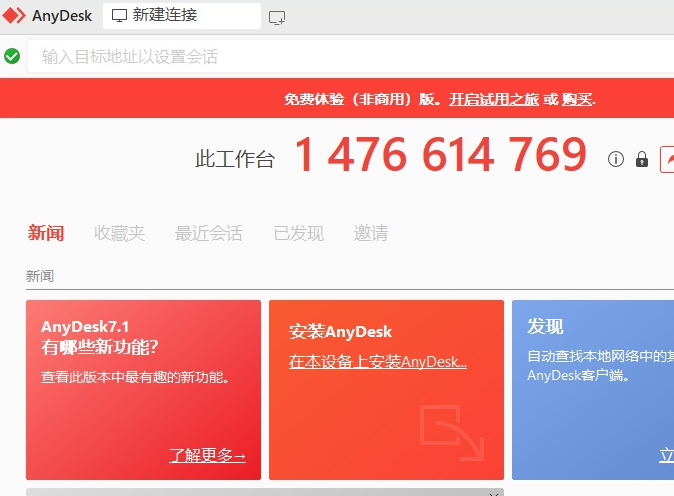Focus the 输入目标地址以设置会话 address field

coord(350,56)
